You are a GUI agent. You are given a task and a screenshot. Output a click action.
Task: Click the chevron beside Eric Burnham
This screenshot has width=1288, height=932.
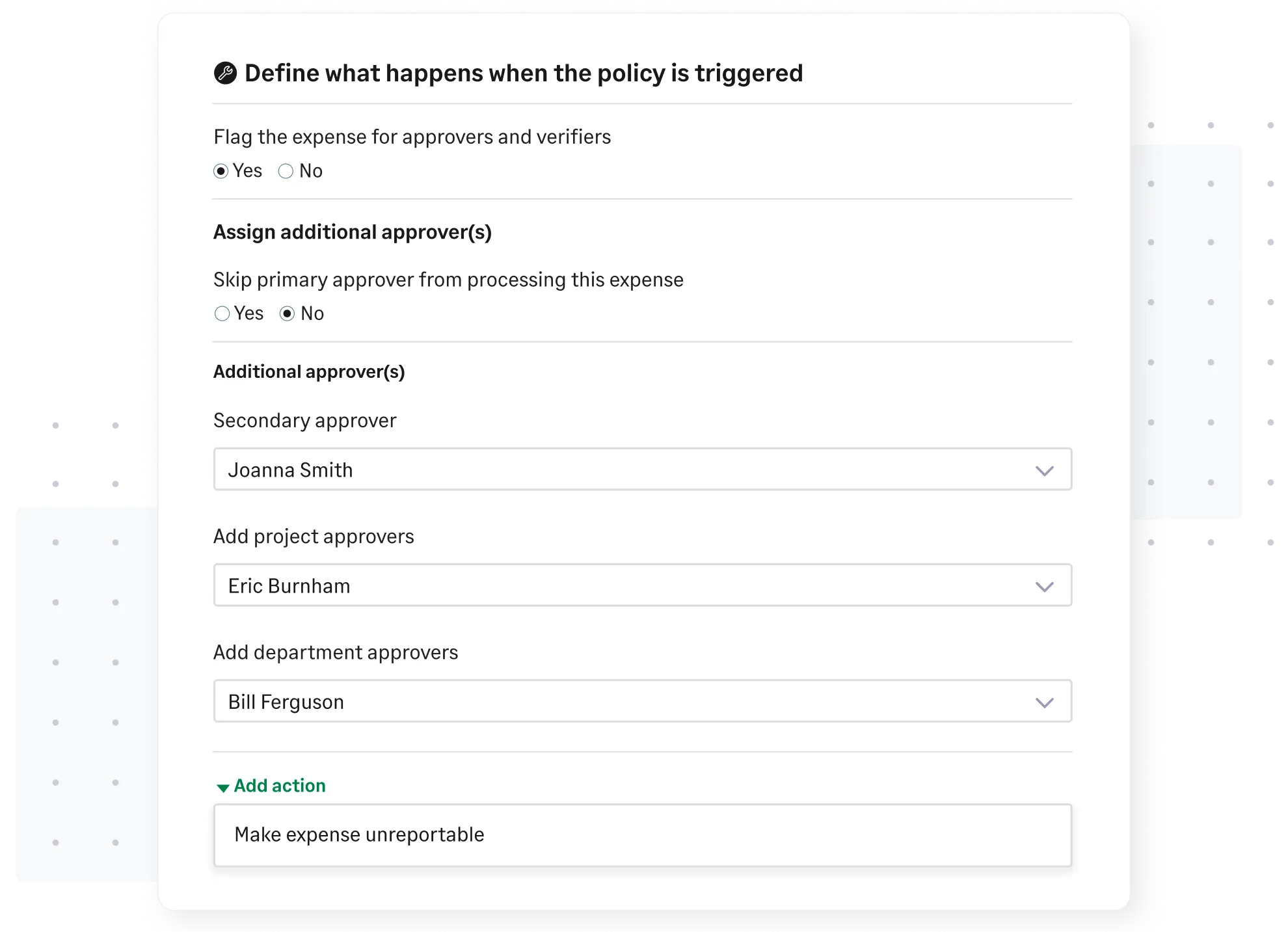click(x=1045, y=585)
